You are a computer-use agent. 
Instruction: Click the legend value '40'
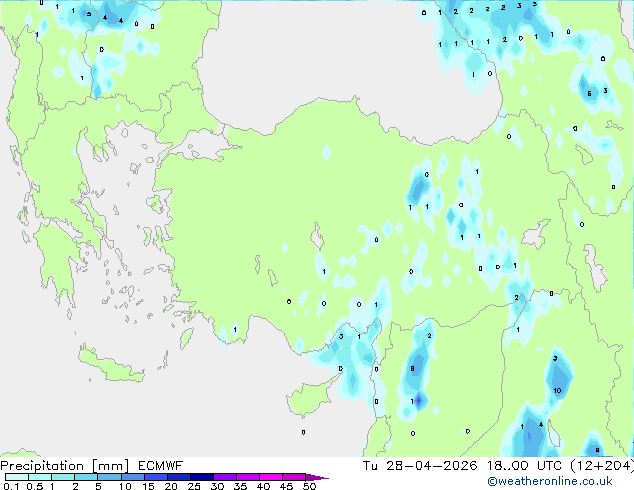pyautogui.click(x=263, y=486)
